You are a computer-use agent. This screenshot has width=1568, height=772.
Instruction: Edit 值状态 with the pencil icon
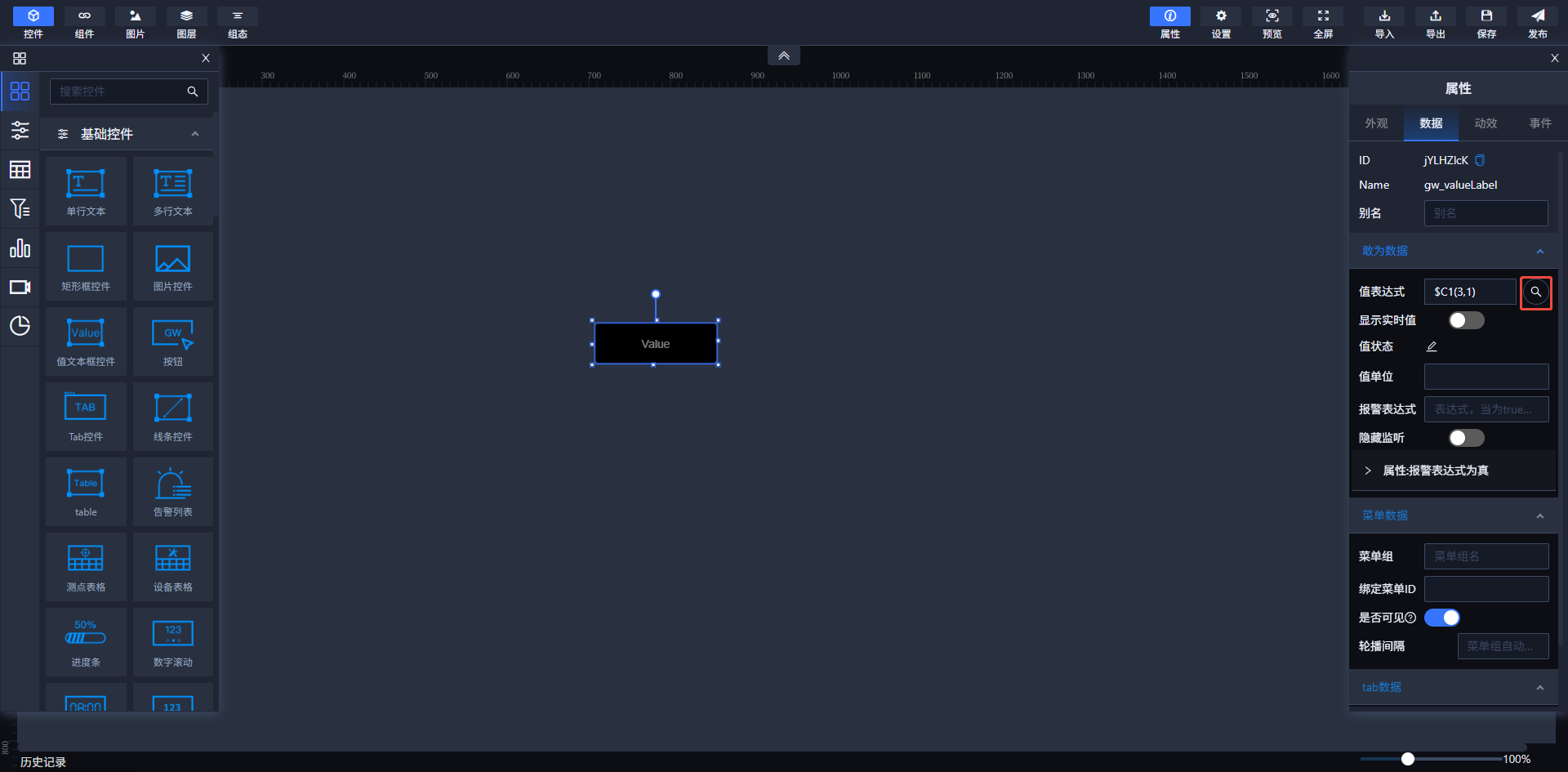1432,346
